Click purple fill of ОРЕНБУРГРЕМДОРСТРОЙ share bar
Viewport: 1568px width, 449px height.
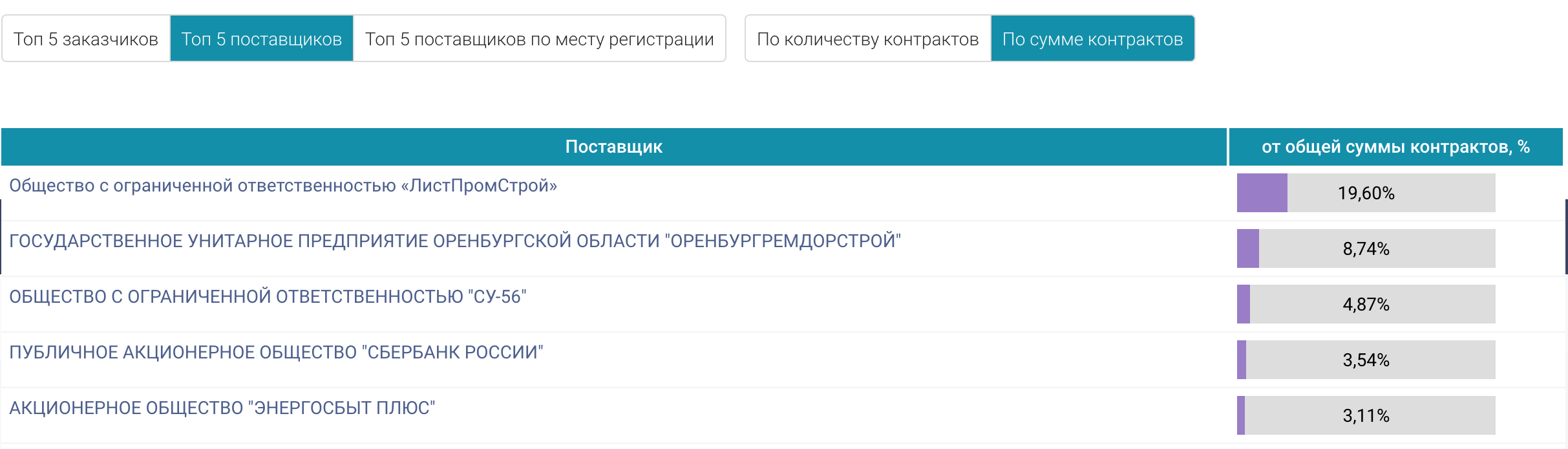coord(1247,248)
